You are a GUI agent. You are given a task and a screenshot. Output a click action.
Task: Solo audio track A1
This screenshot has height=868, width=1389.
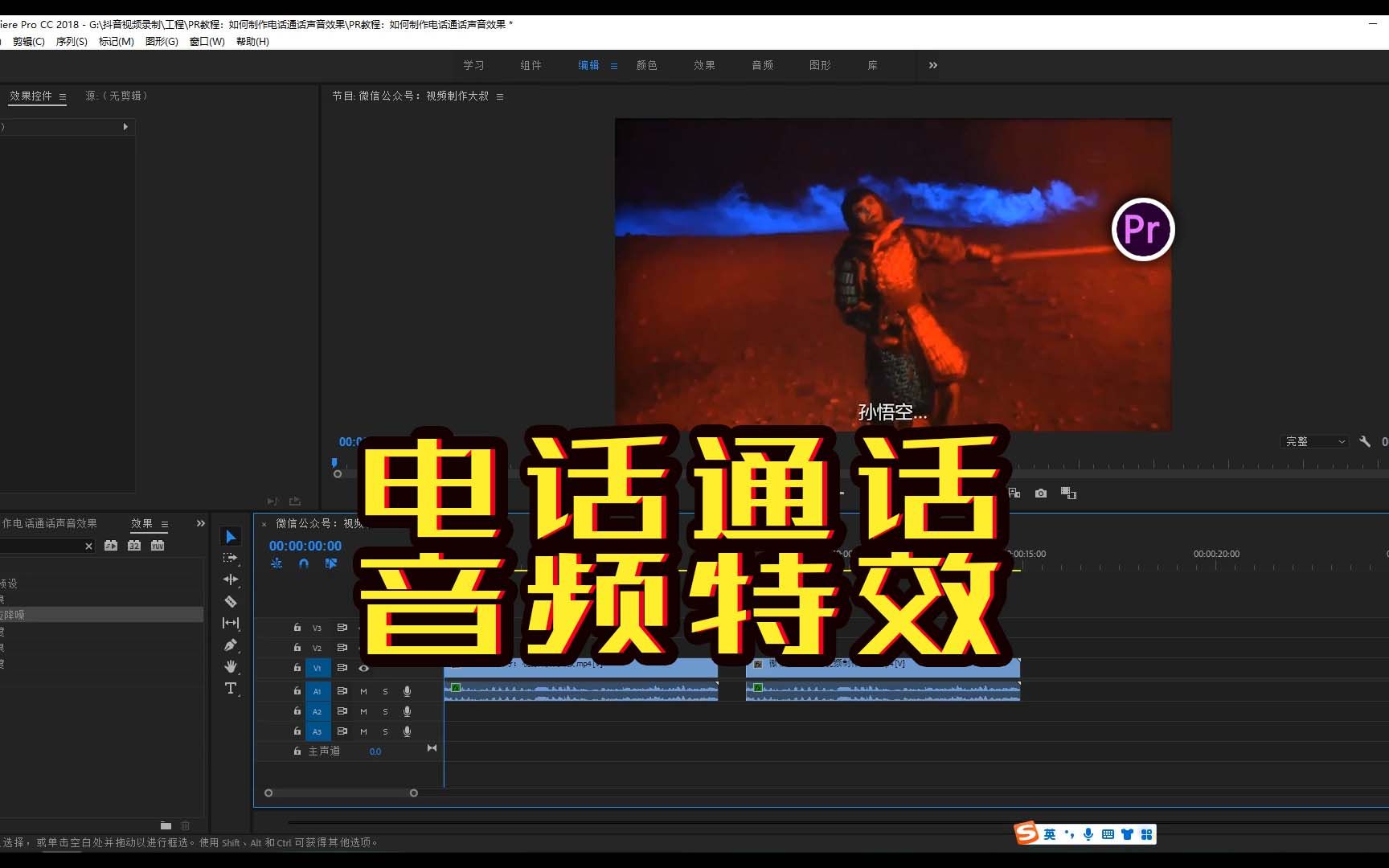click(x=385, y=691)
